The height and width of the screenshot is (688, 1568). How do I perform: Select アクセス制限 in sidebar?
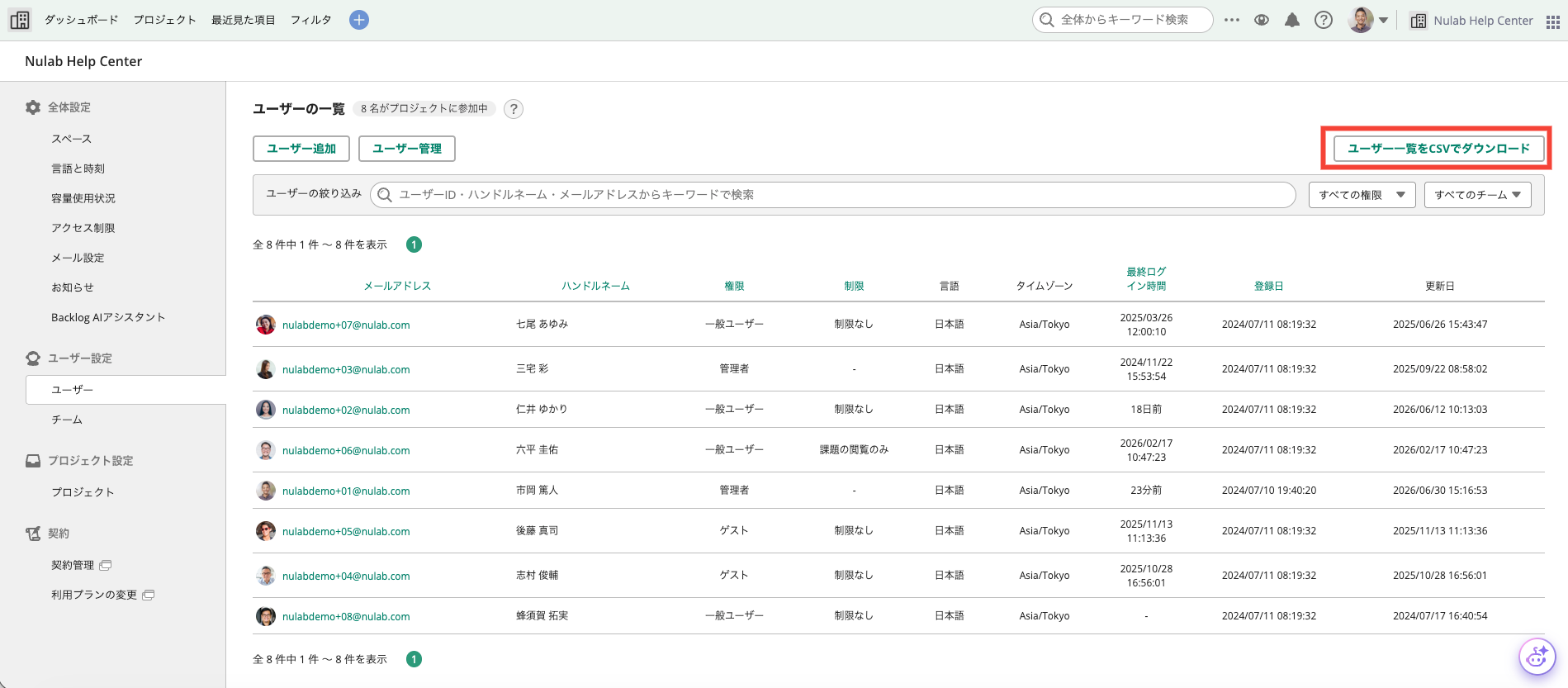(x=83, y=228)
